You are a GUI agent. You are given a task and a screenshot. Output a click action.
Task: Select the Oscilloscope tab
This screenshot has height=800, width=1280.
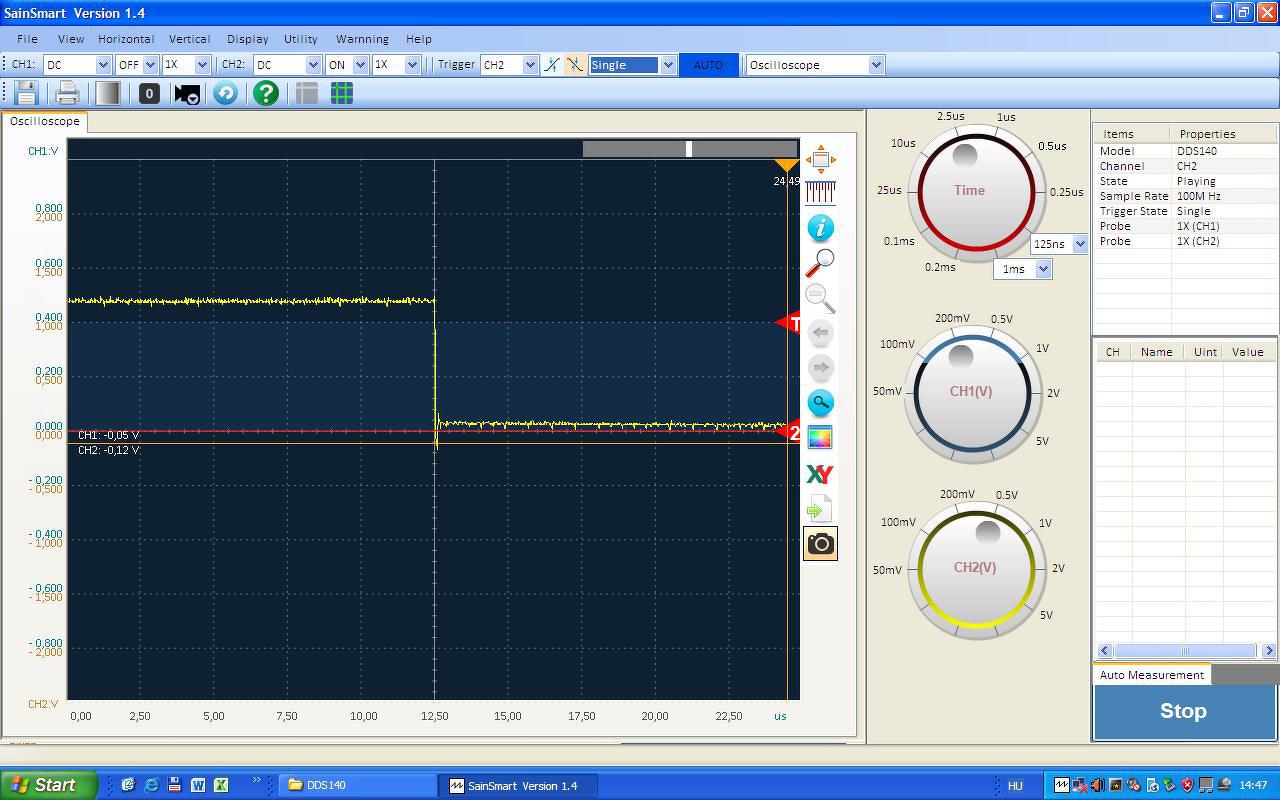[x=45, y=121]
